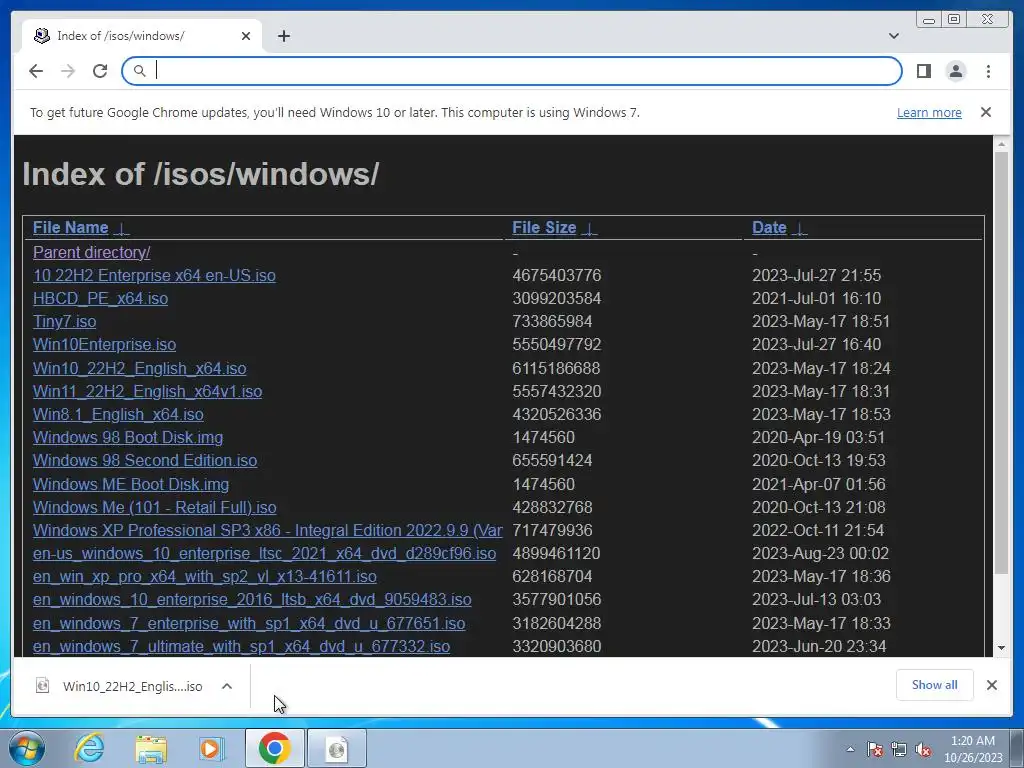
Task: Open a new tab with the plus button
Action: (x=283, y=36)
